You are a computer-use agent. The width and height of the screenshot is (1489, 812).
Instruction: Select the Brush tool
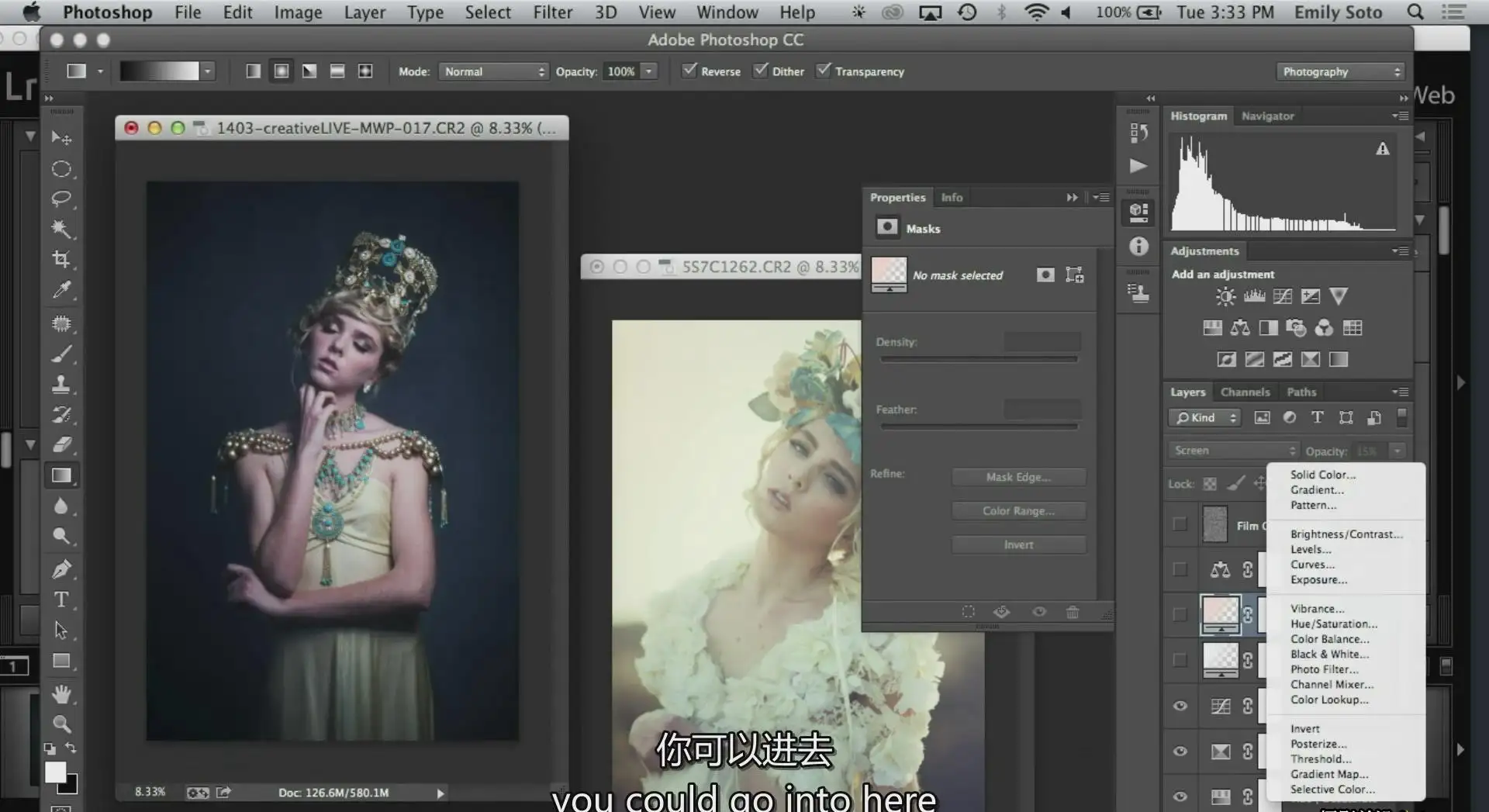coord(61,354)
